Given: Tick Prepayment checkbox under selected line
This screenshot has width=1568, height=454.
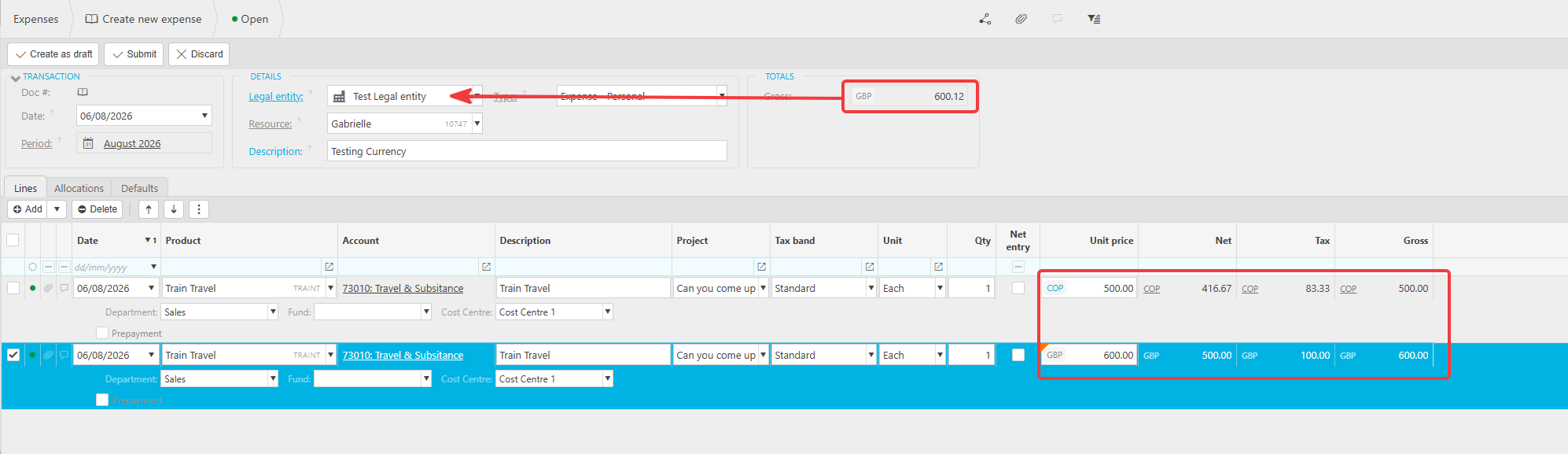Looking at the screenshot, I should point(102,400).
